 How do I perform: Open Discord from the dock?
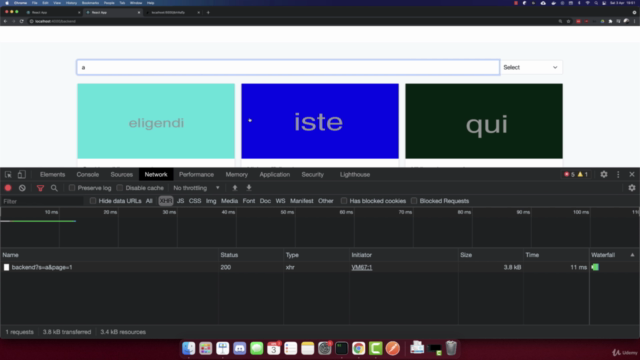tap(240, 348)
